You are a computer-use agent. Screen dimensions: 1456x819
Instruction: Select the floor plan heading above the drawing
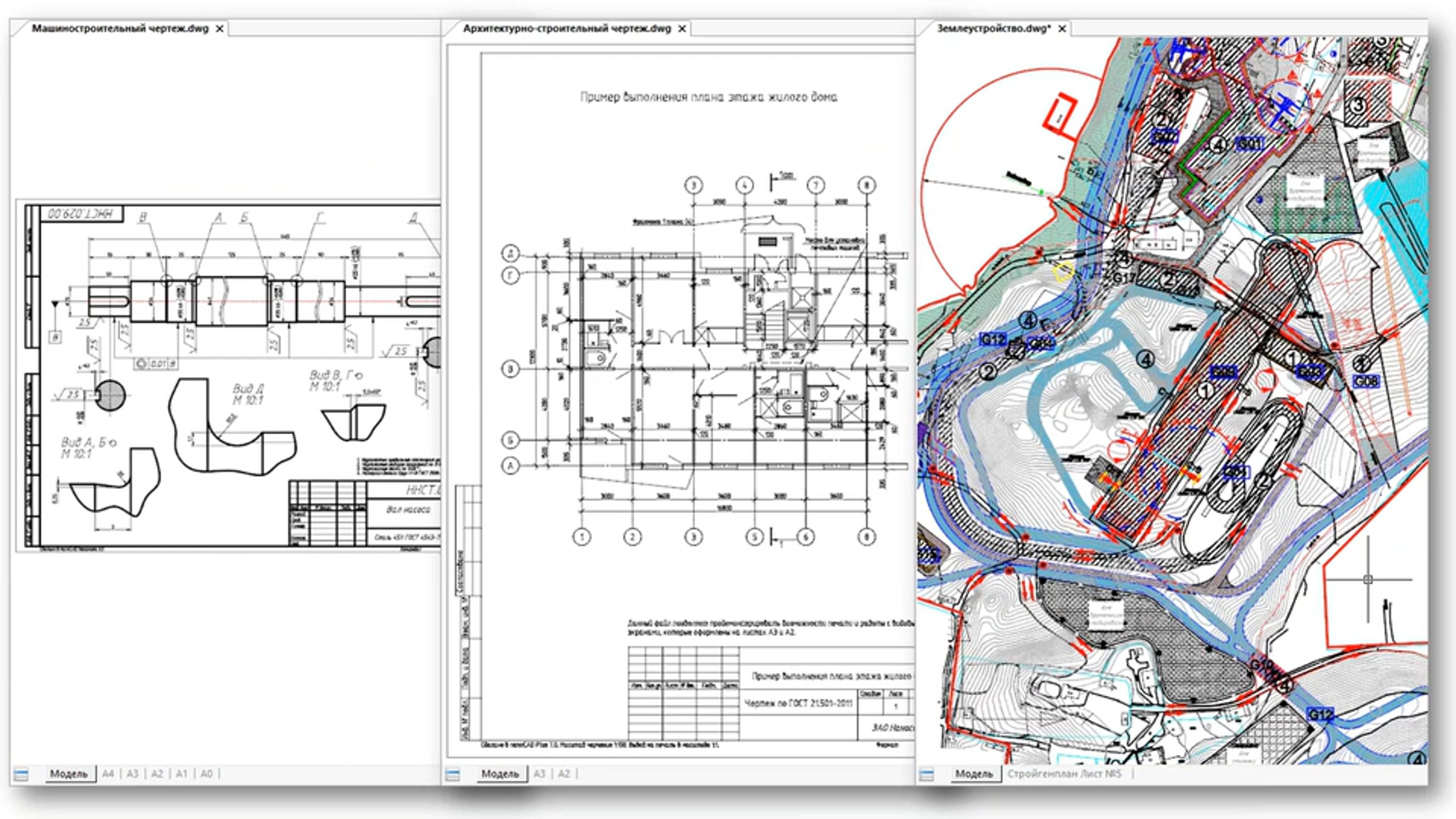pos(709,97)
